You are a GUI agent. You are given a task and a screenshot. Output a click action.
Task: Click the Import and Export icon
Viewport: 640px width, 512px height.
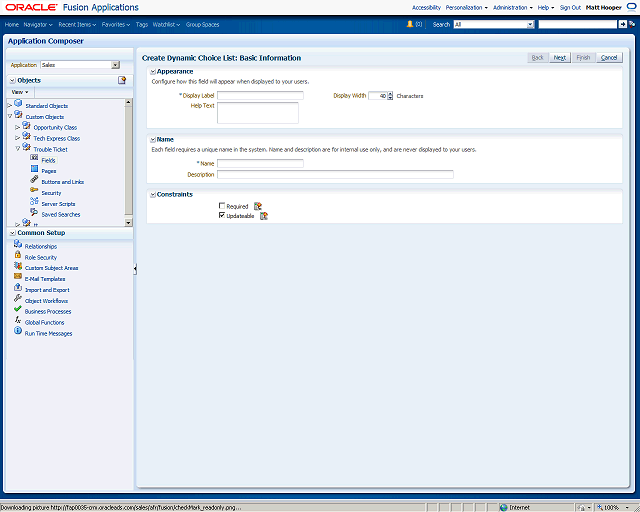(x=18, y=287)
